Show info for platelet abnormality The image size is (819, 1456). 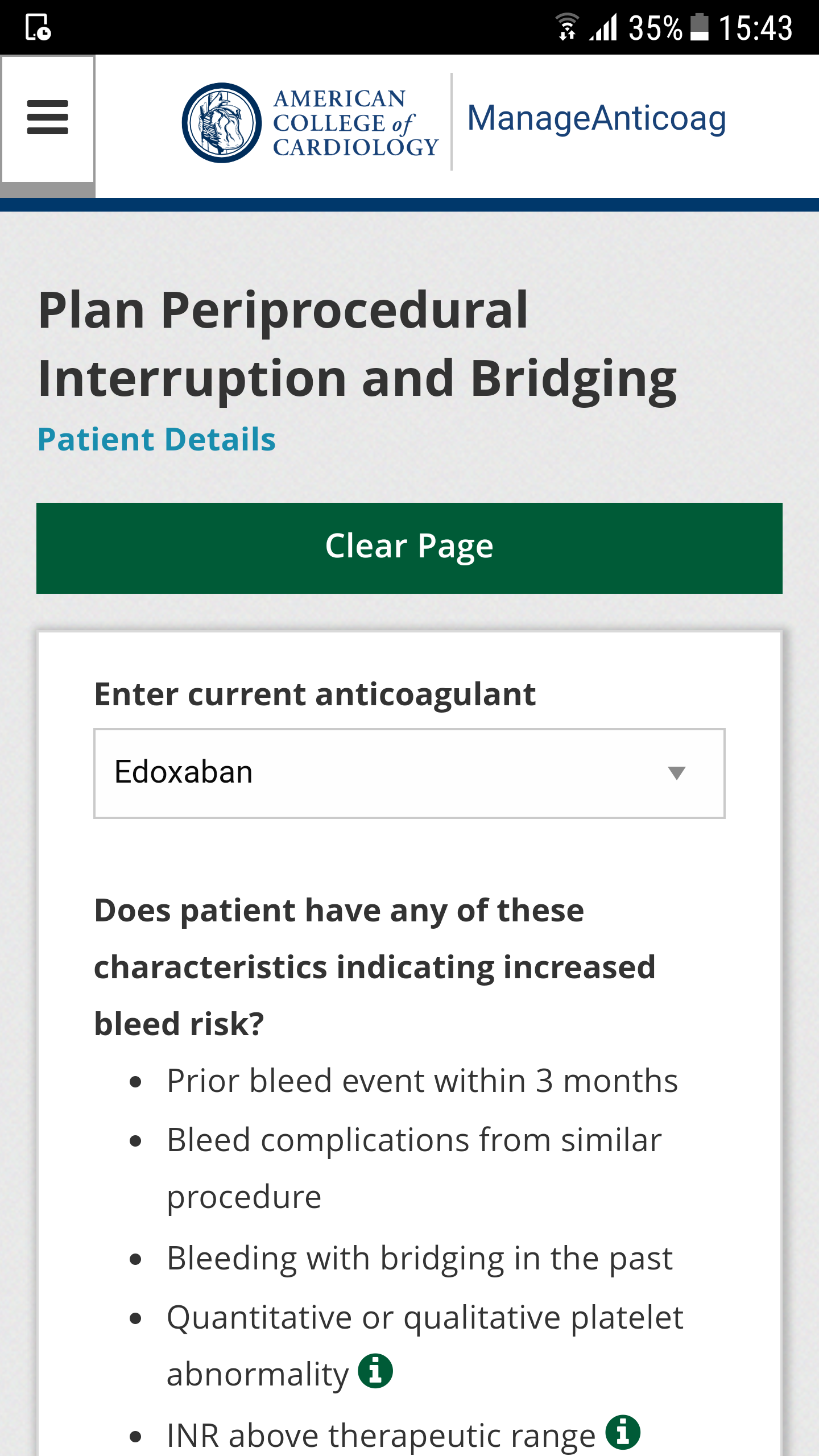click(375, 1371)
